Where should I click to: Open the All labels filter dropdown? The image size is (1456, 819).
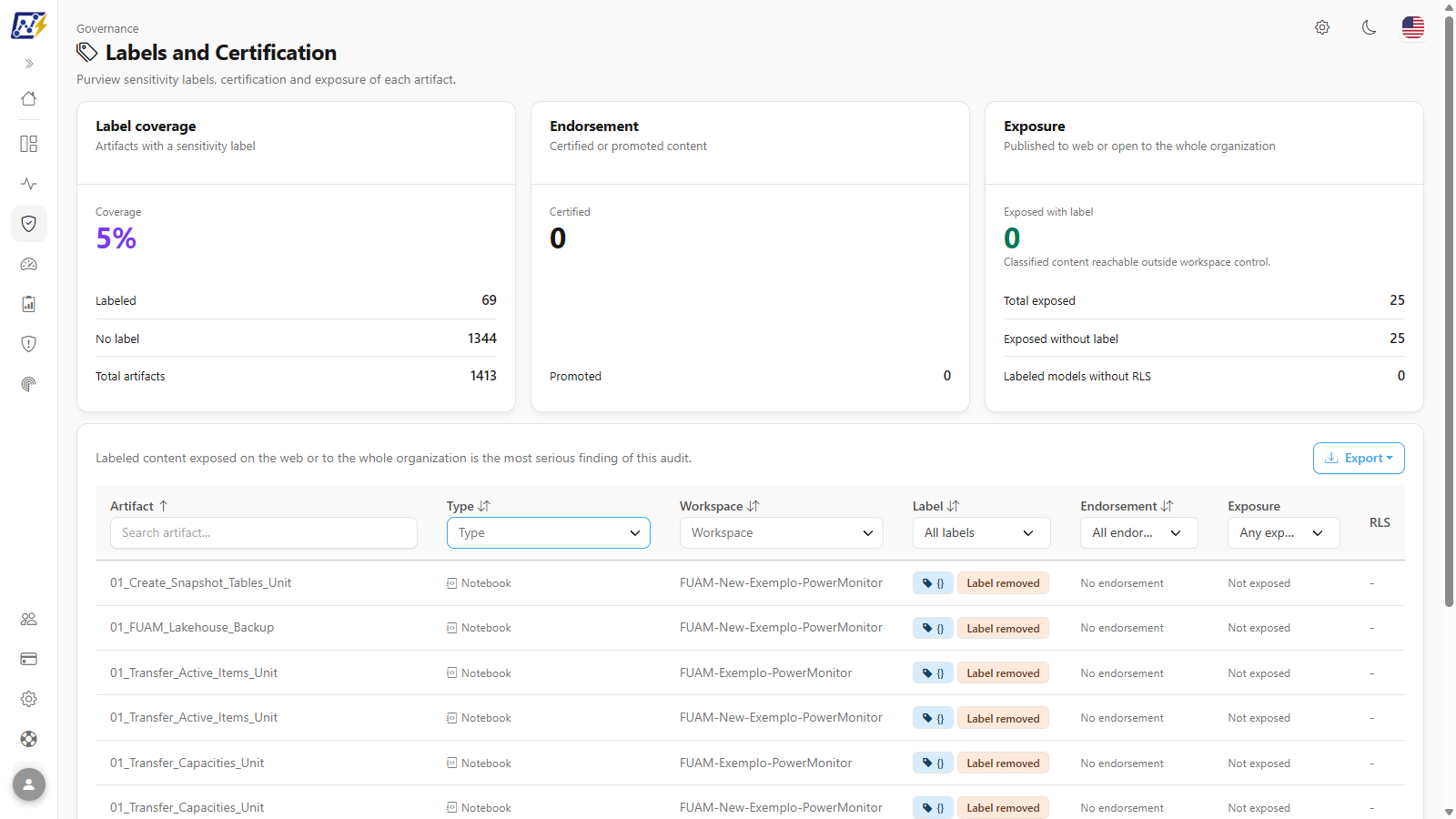(982, 533)
